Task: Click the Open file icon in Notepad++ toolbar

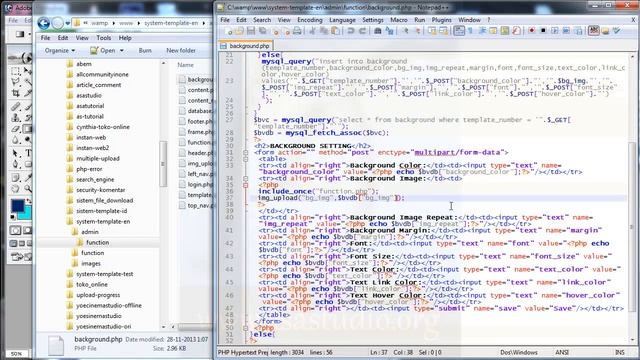Action: pos(240,31)
